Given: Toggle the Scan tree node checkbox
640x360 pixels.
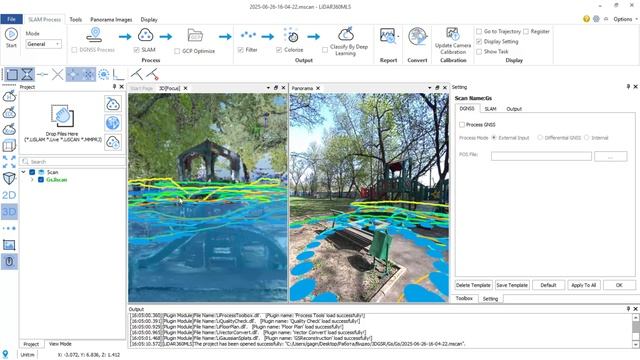Looking at the screenshot, I should [32, 172].
